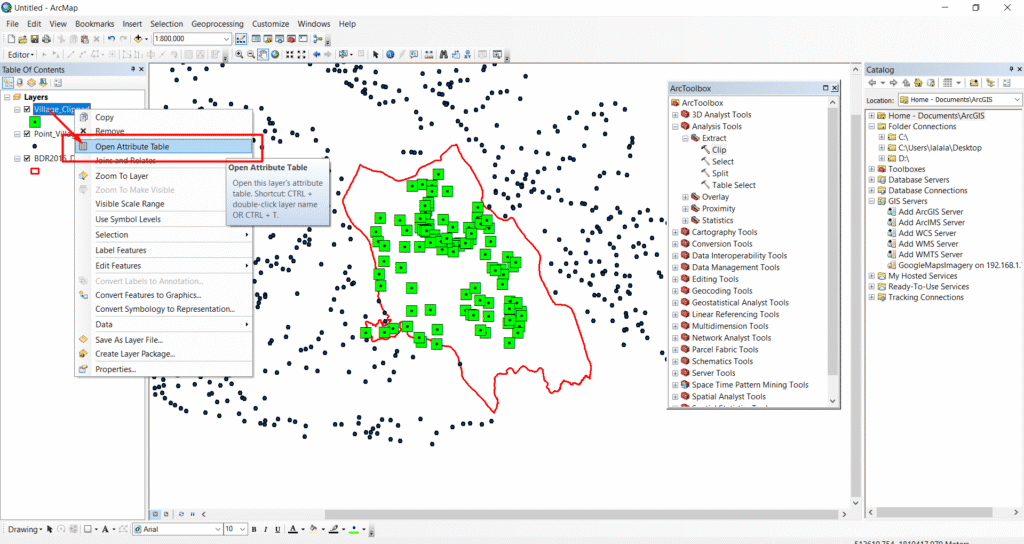Open Data submenu in context menu
The height and width of the screenshot is (544, 1024).
point(164,324)
